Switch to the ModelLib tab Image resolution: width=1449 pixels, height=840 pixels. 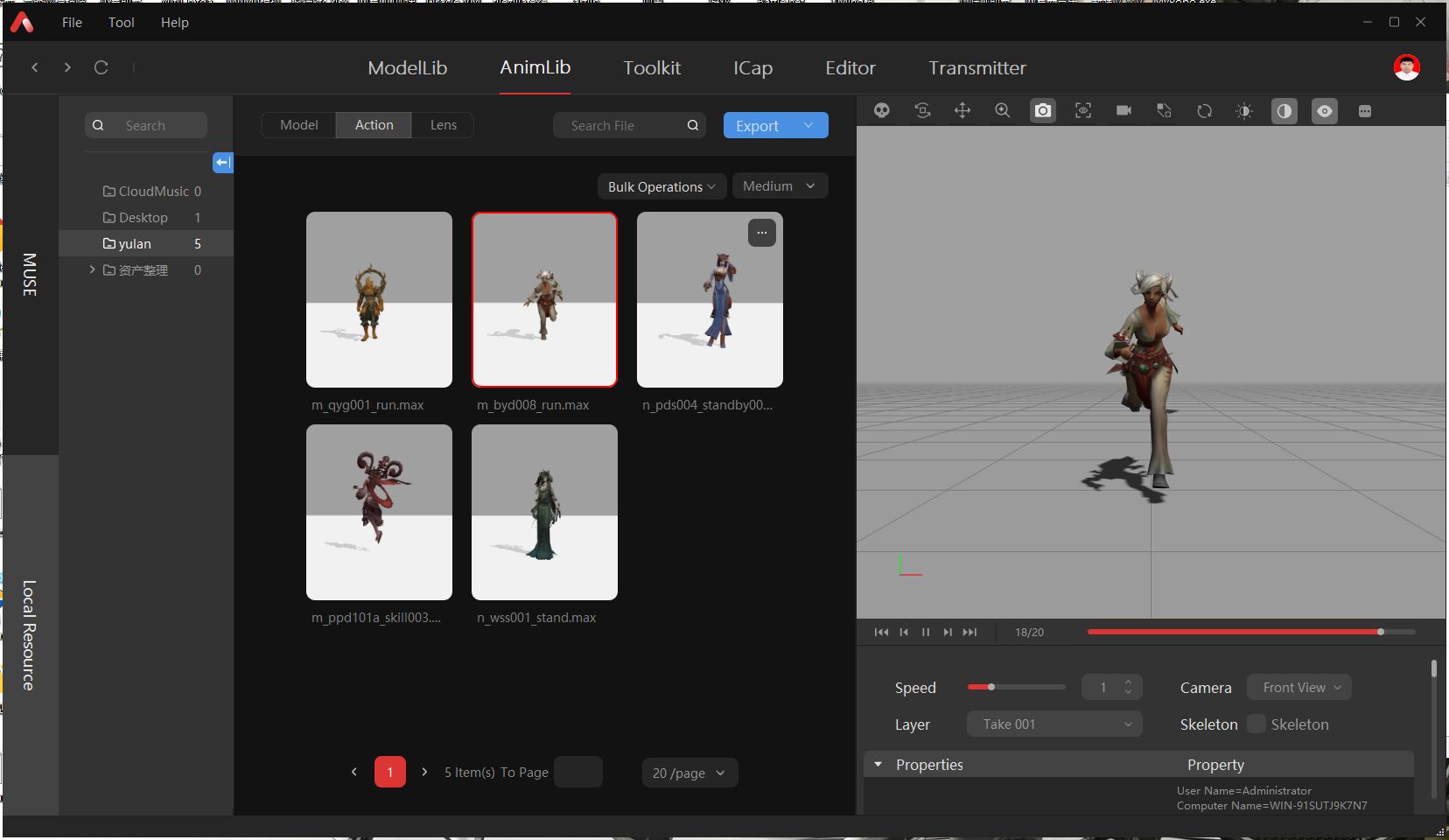pyautogui.click(x=408, y=67)
